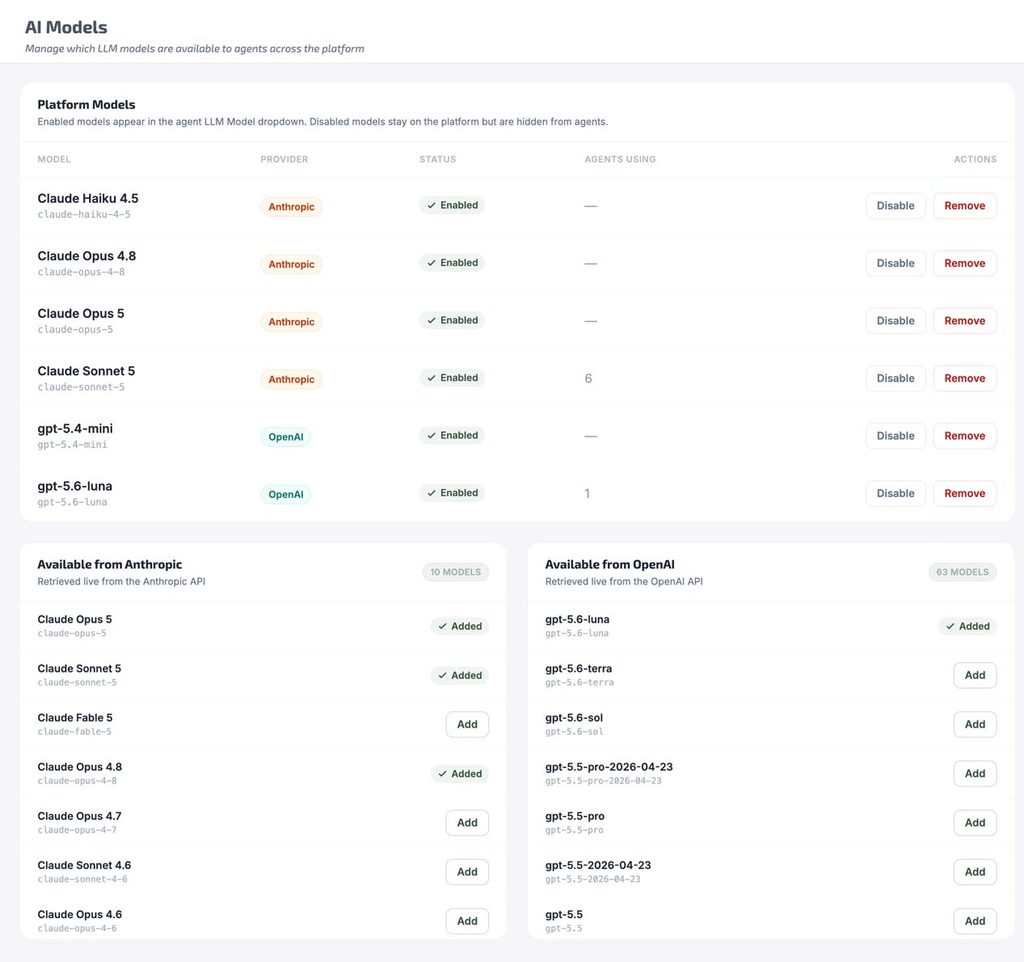
Task: Click the 63 MODELS count badge
Action: 963,572
